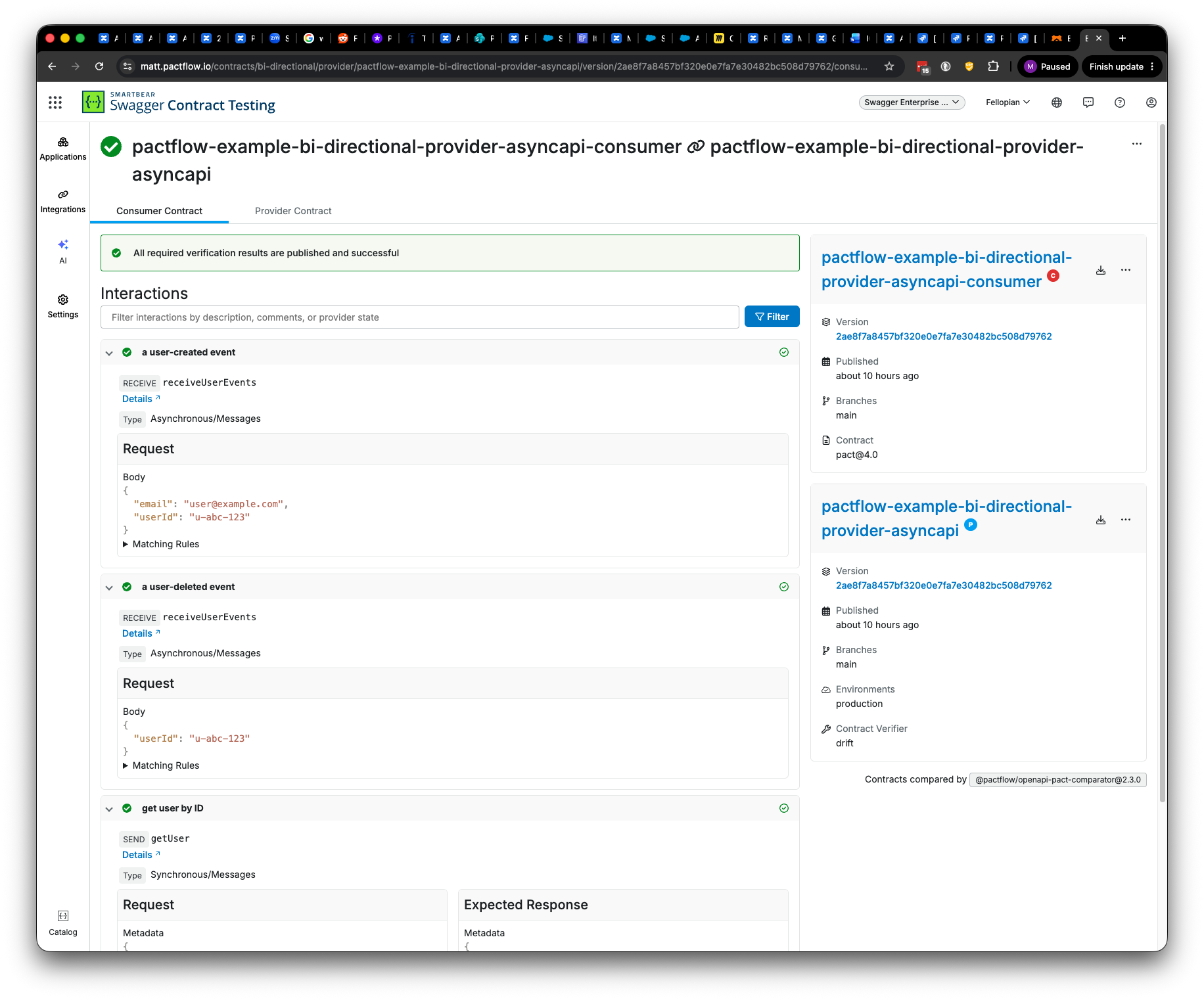
Task: Open the consumer version hash link
Action: coord(944,336)
